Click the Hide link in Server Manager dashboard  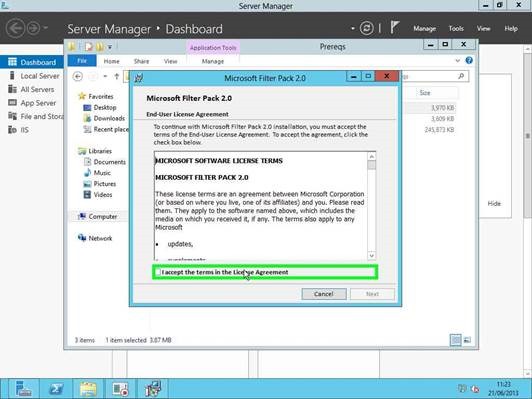tap(494, 204)
